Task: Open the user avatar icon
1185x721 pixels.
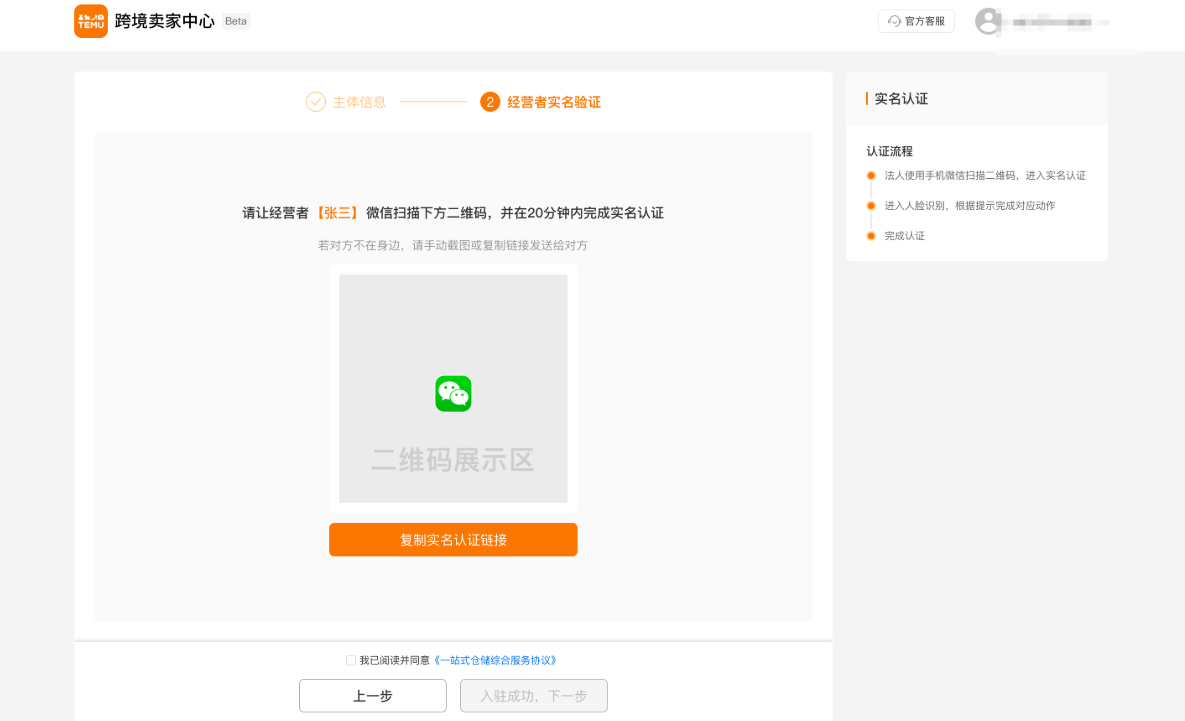Action: pyautogui.click(x=987, y=21)
